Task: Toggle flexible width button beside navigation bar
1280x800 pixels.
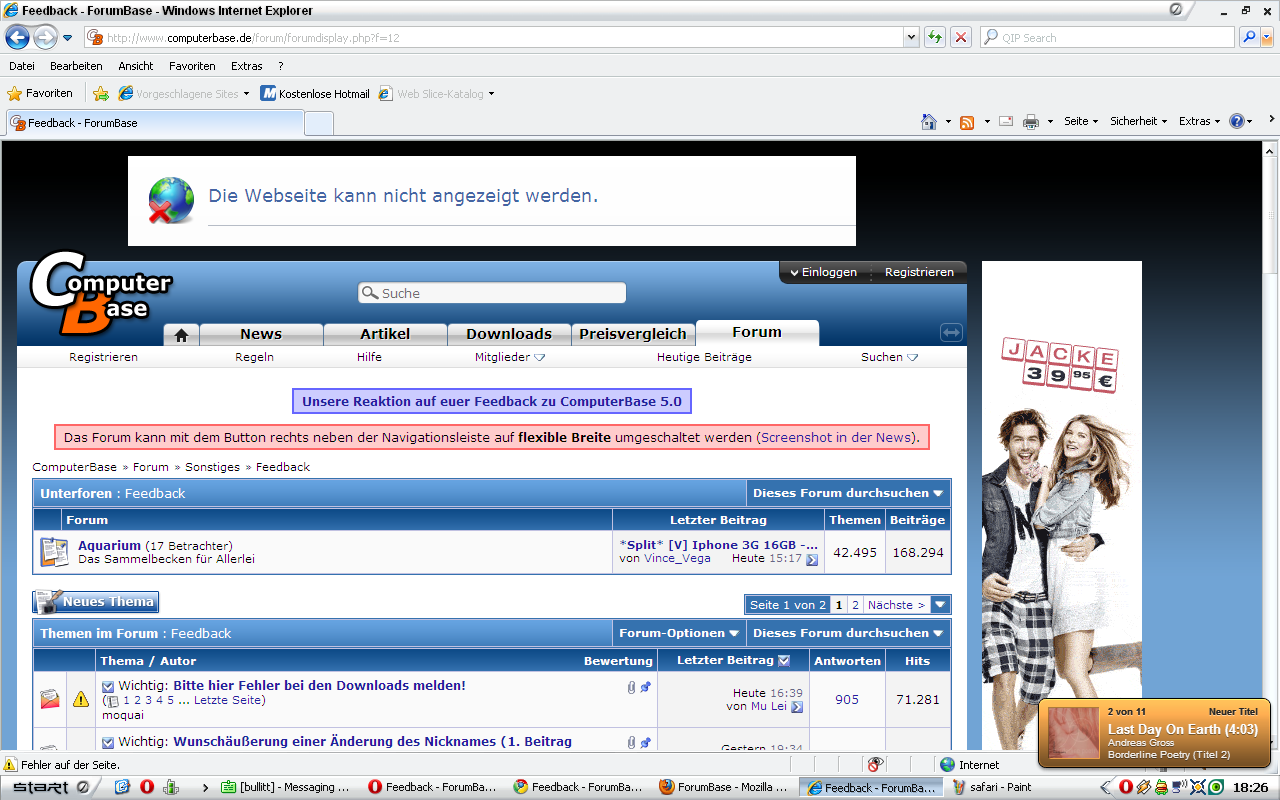Action: click(x=951, y=332)
